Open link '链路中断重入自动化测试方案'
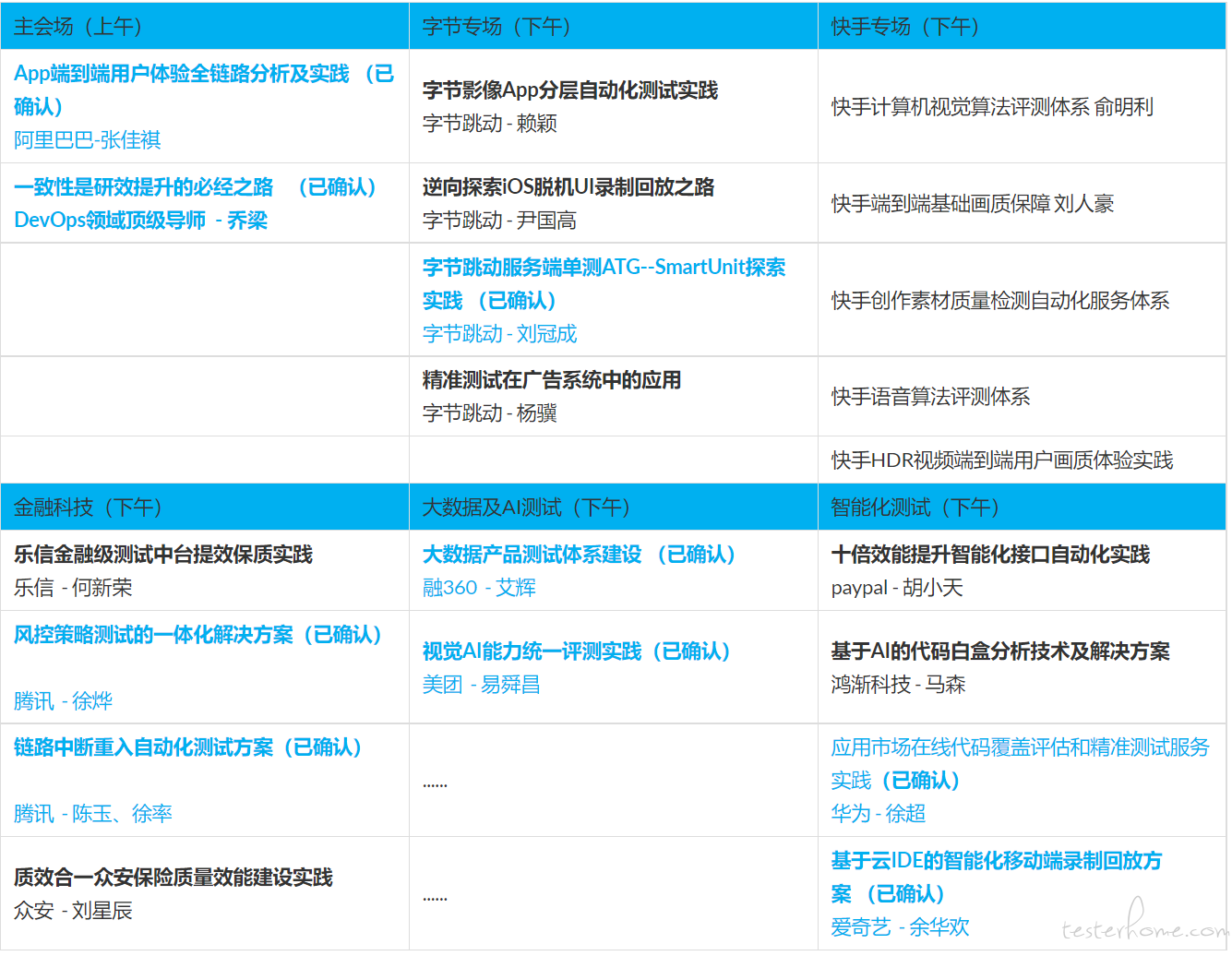Screen dimensions: 1232x956 tap(143, 747)
